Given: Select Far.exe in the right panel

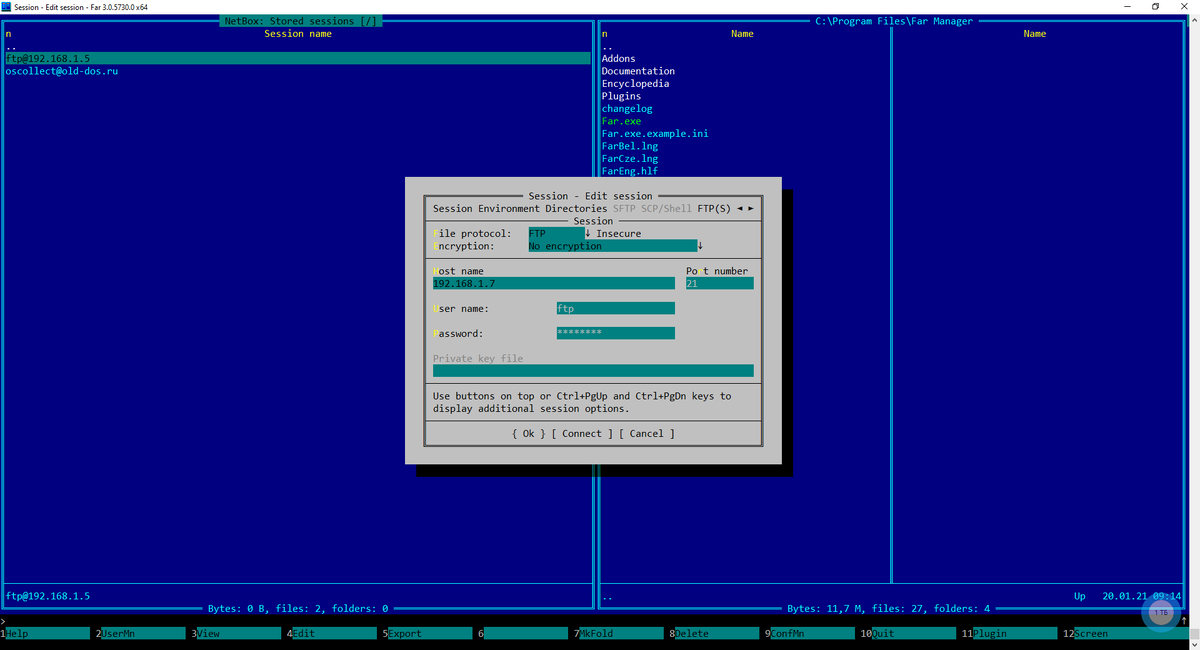Looking at the screenshot, I should [x=622, y=121].
